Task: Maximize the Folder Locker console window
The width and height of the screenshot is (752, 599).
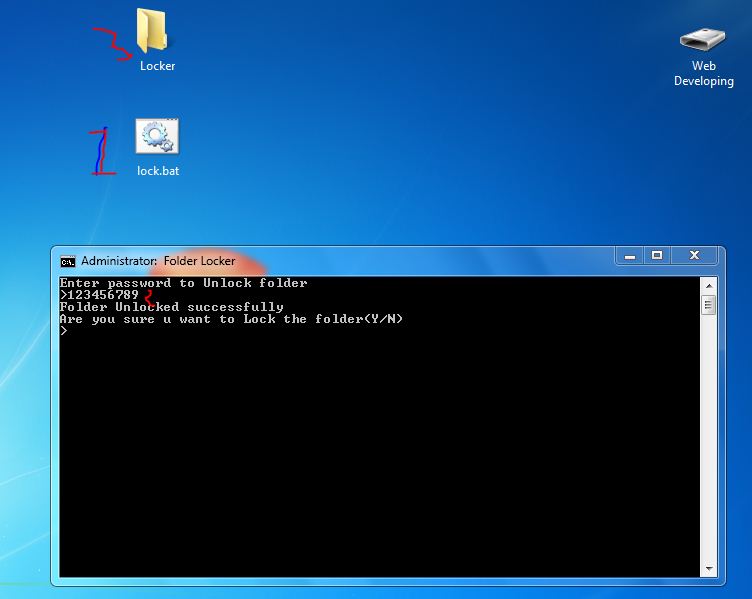Action: (x=657, y=256)
